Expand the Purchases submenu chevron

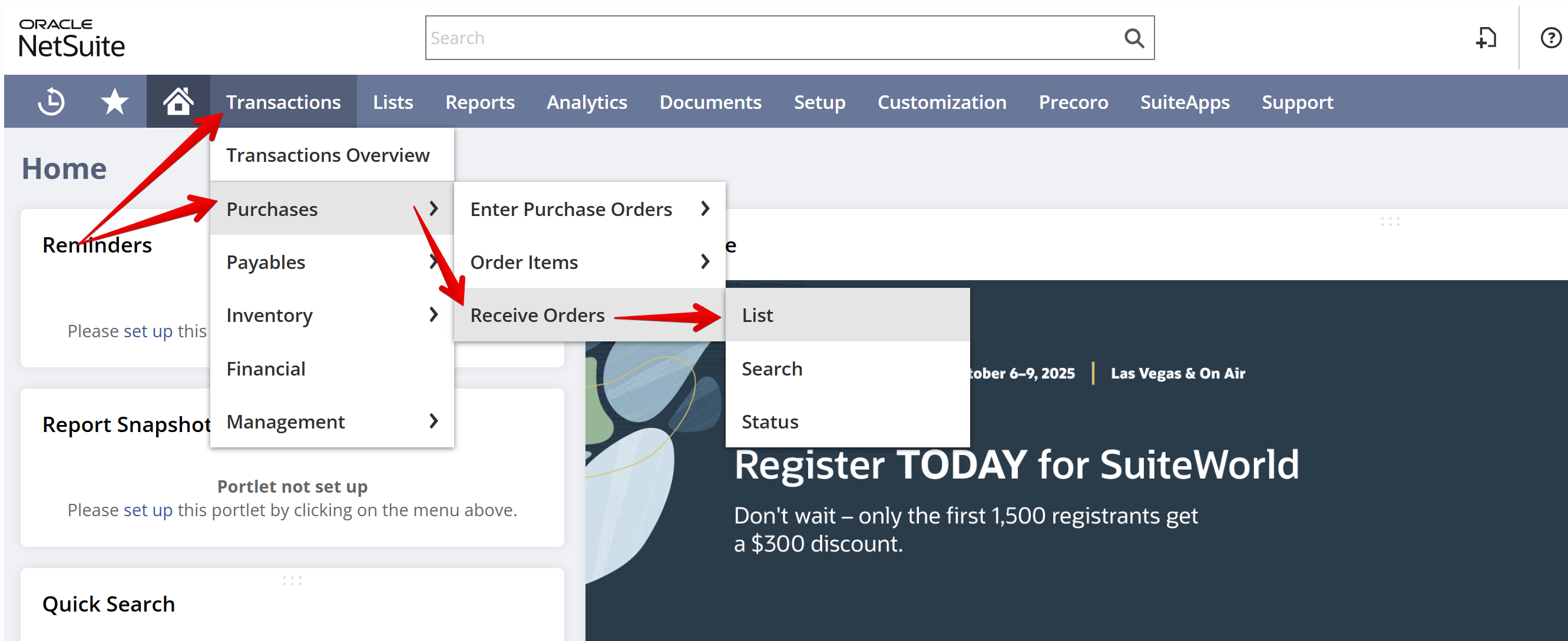434,208
